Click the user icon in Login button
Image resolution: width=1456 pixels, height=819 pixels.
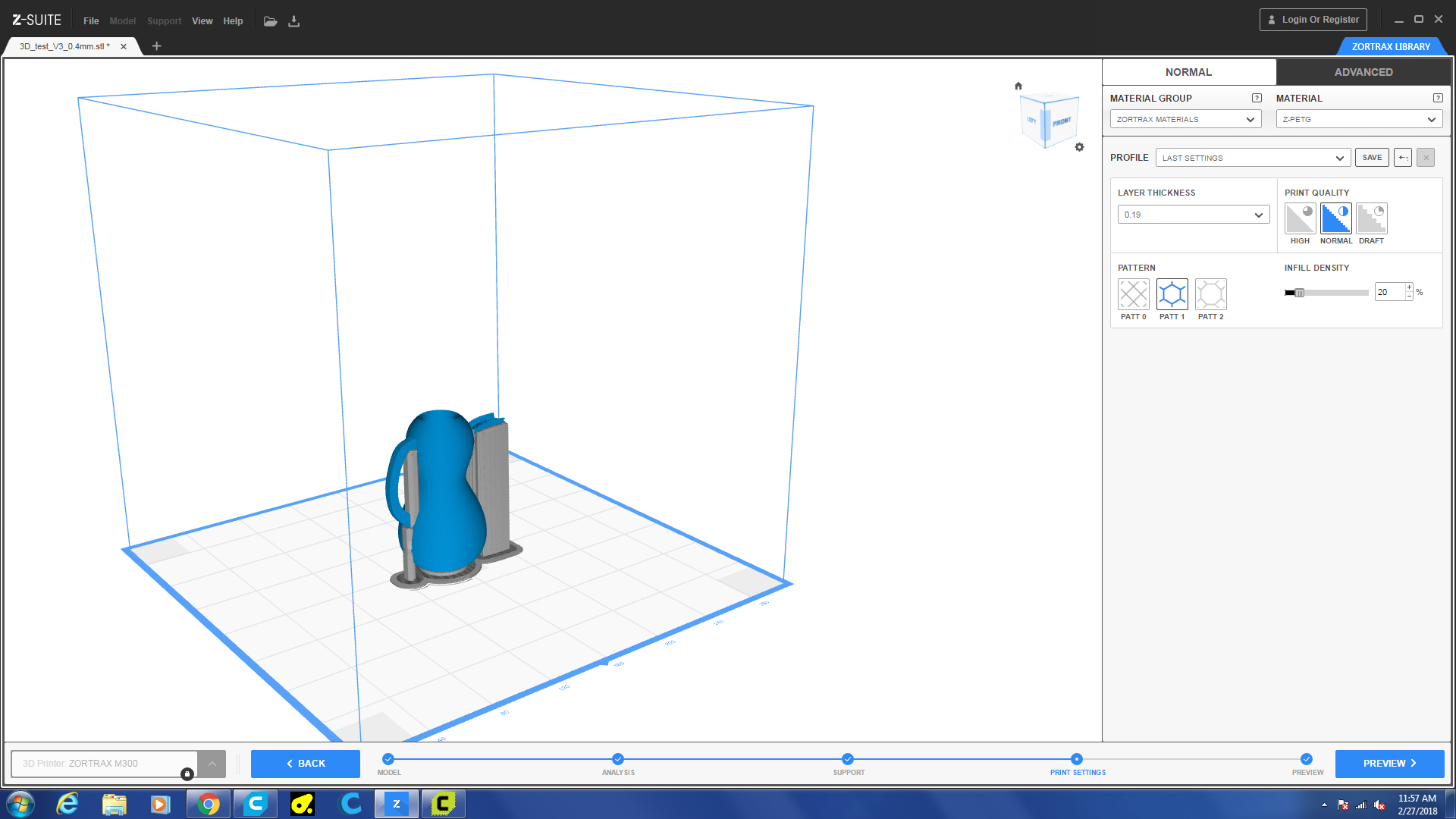click(x=1272, y=20)
